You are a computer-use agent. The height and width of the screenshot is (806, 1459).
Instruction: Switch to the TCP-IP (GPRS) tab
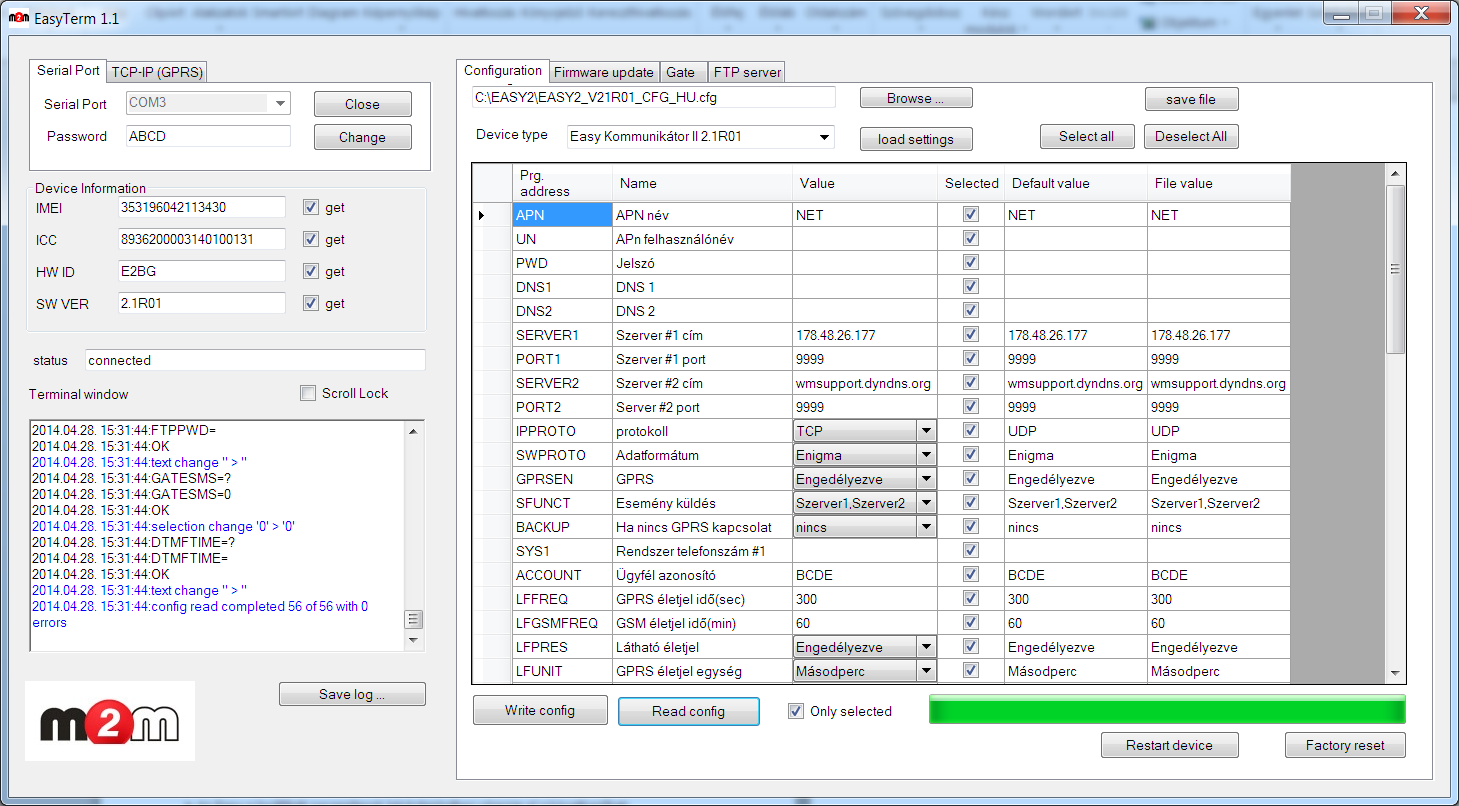(157, 72)
